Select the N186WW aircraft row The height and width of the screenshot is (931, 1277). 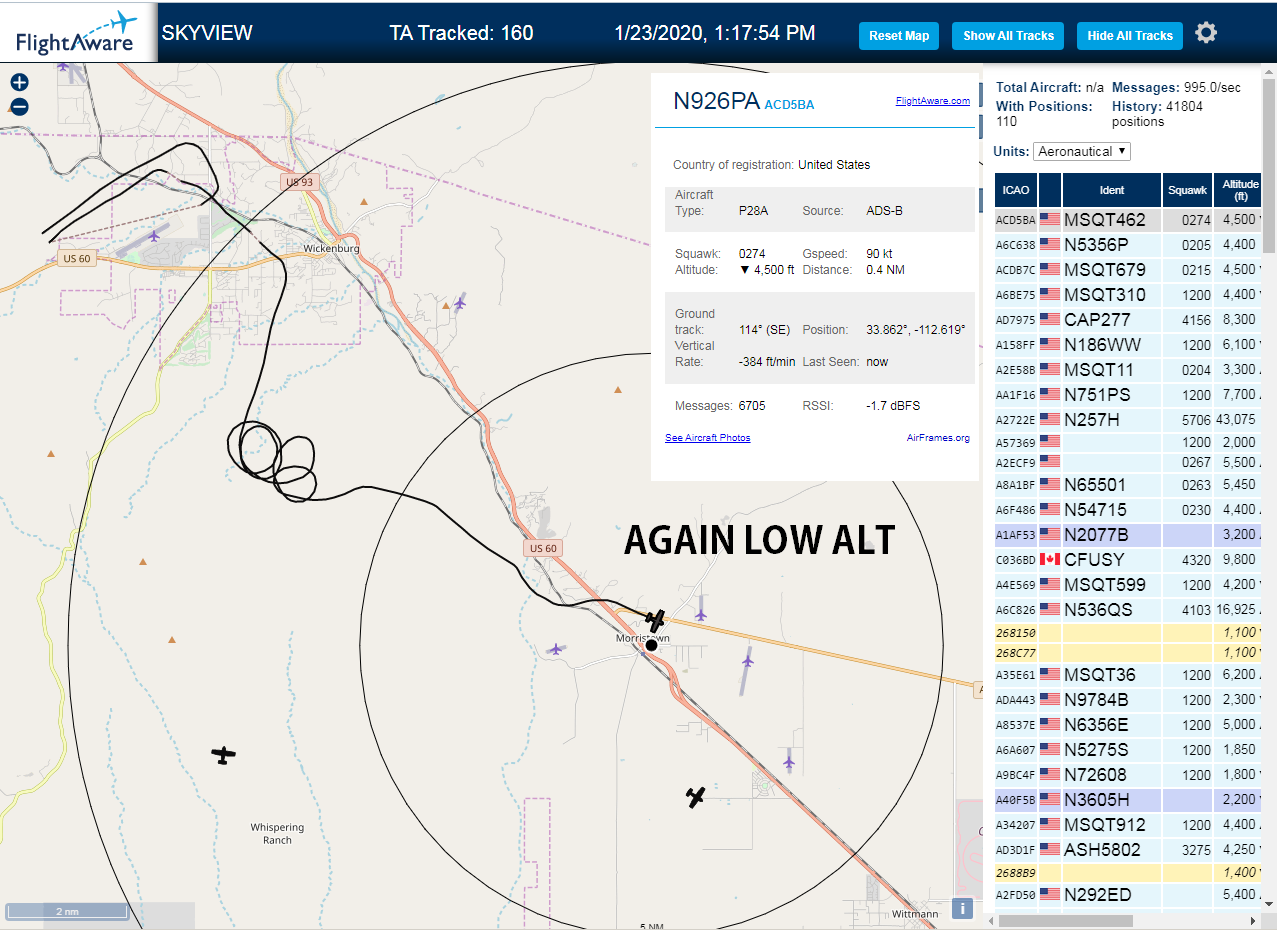pyautogui.click(x=1128, y=345)
